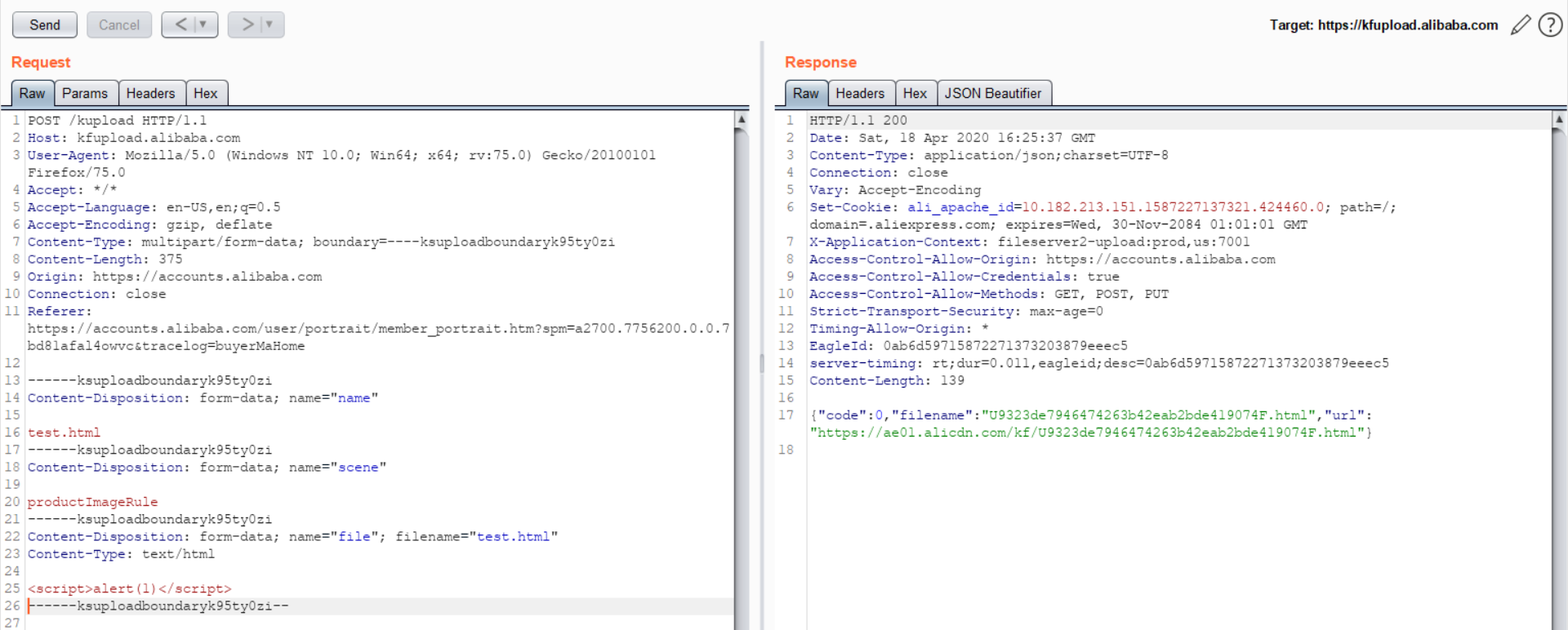Open the JSON Beautifier tab
1568x630 pixels.
[993, 94]
